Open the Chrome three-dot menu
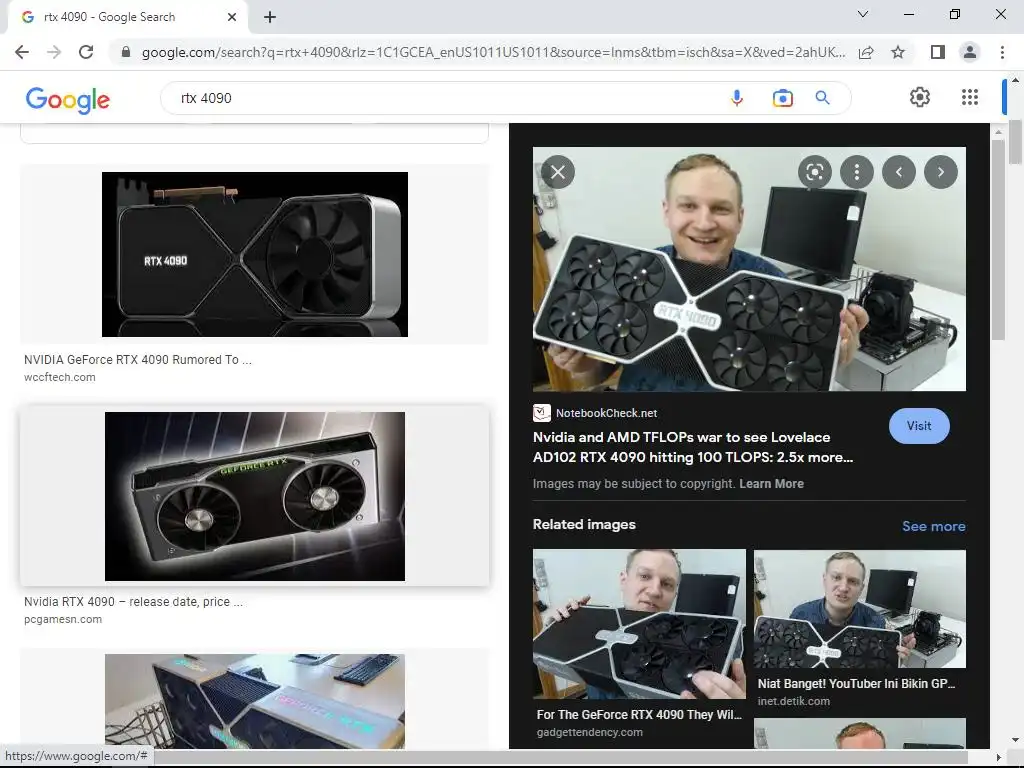This screenshot has width=1024, height=768. tap(1002, 52)
